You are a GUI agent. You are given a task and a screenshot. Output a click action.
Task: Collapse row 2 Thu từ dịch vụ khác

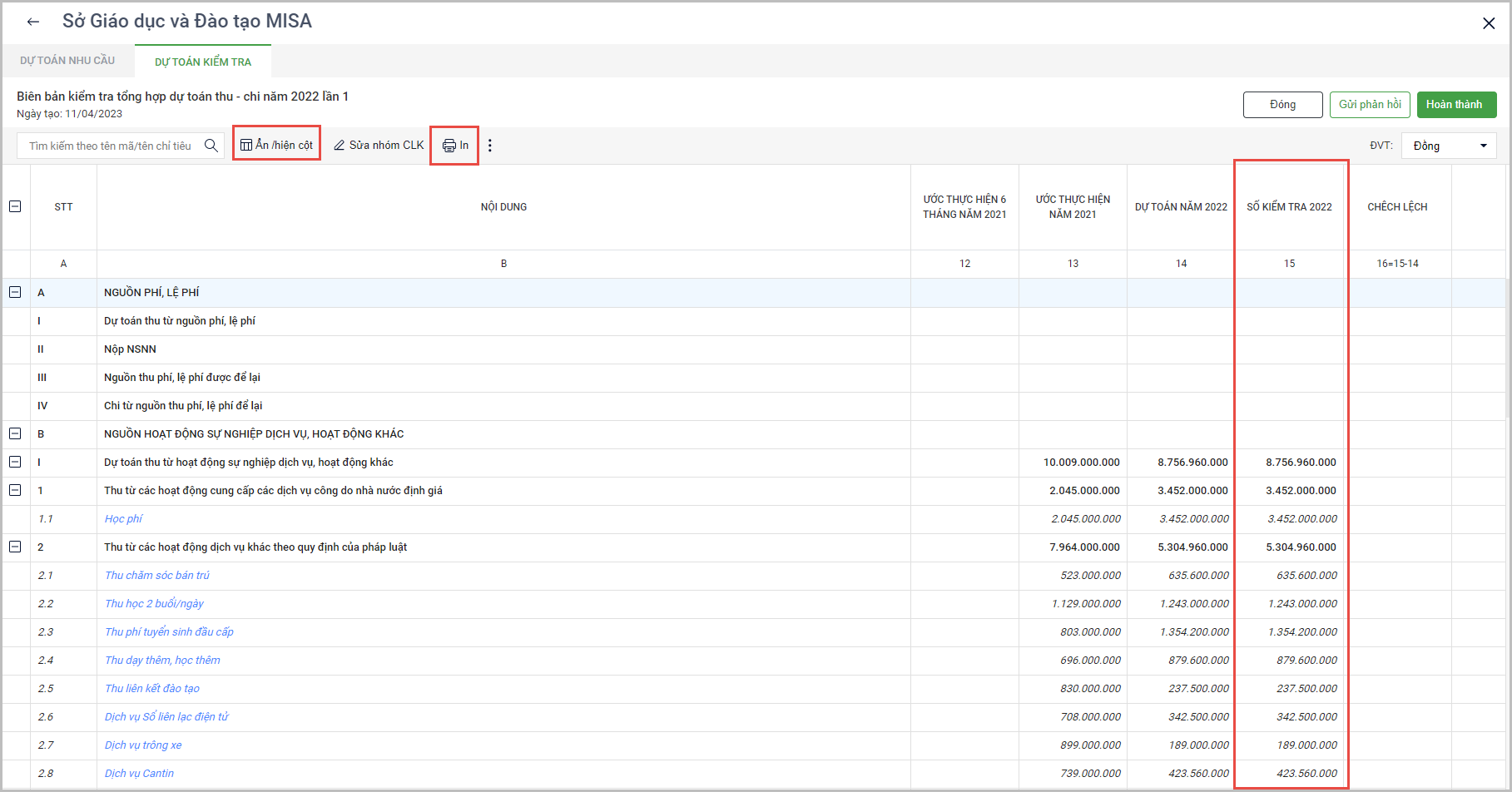tap(15, 547)
